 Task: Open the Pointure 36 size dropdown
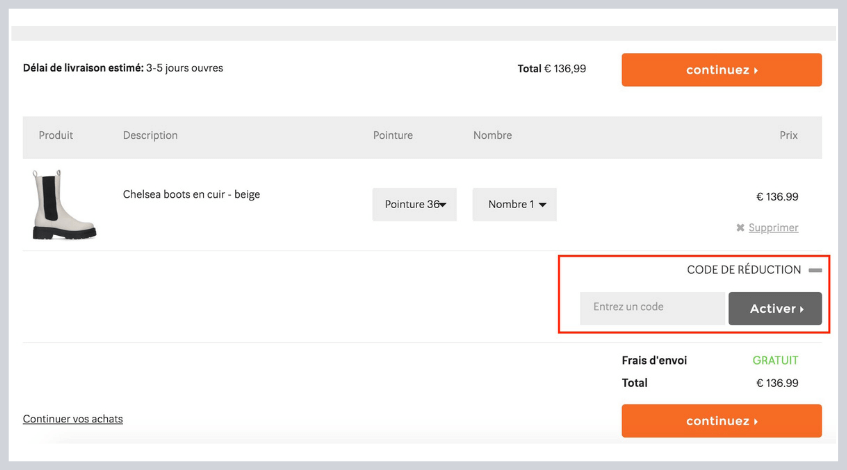(414, 204)
